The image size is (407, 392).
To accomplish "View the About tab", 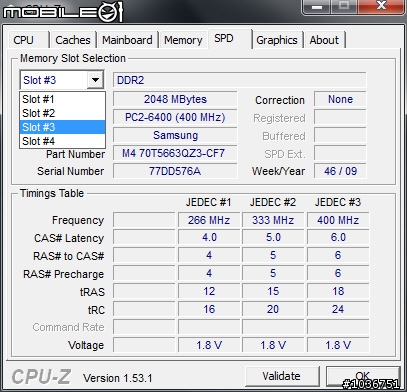I will [x=324, y=40].
